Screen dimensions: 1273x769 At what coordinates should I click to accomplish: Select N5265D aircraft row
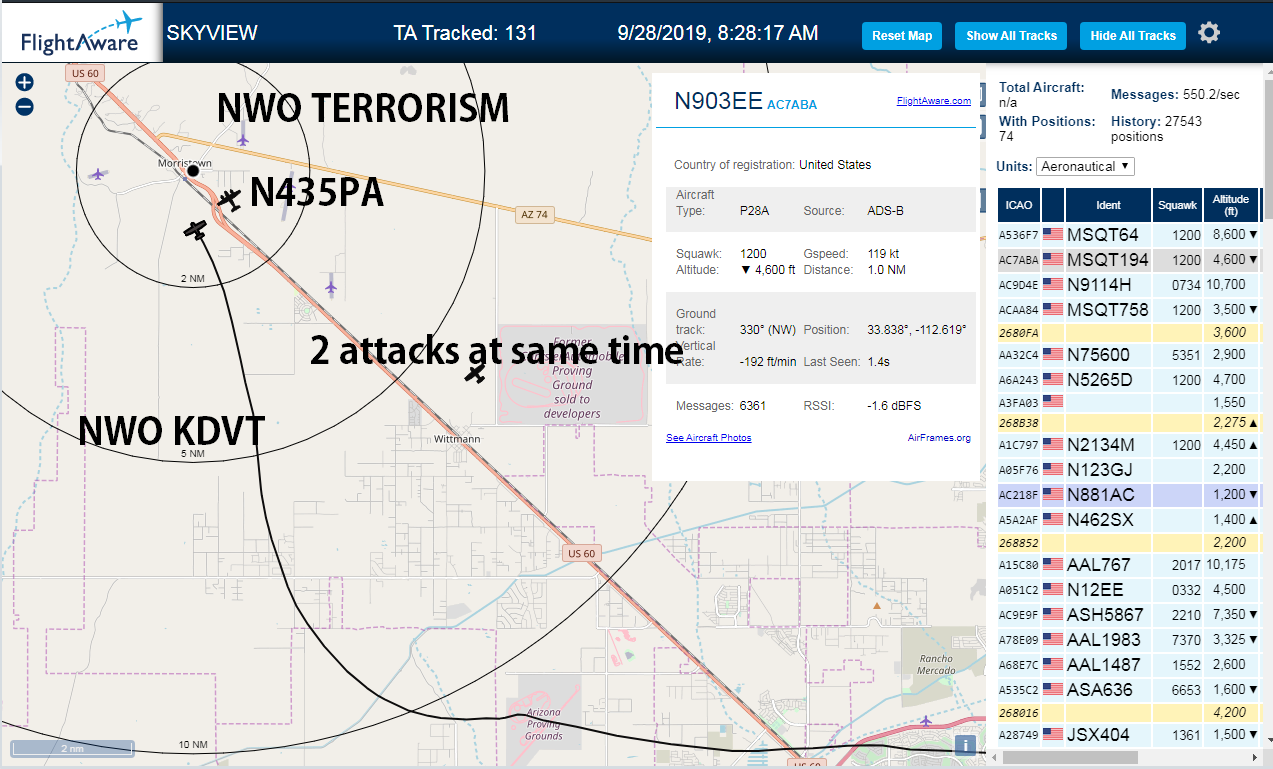[1129, 380]
